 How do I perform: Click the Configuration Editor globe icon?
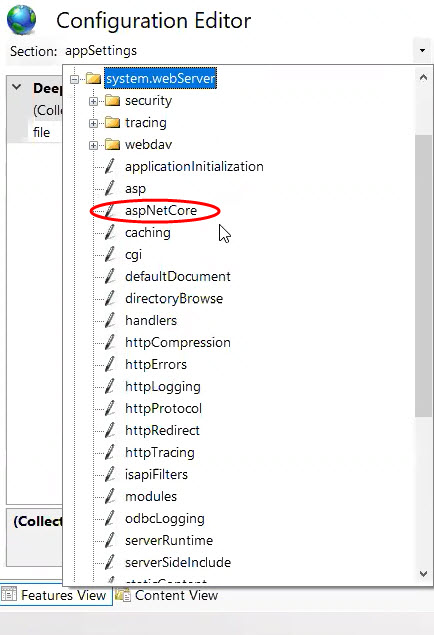click(21, 20)
